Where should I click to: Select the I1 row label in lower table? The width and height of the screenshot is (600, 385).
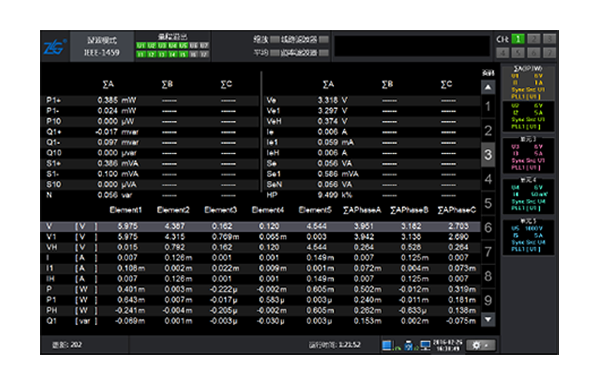50,268
